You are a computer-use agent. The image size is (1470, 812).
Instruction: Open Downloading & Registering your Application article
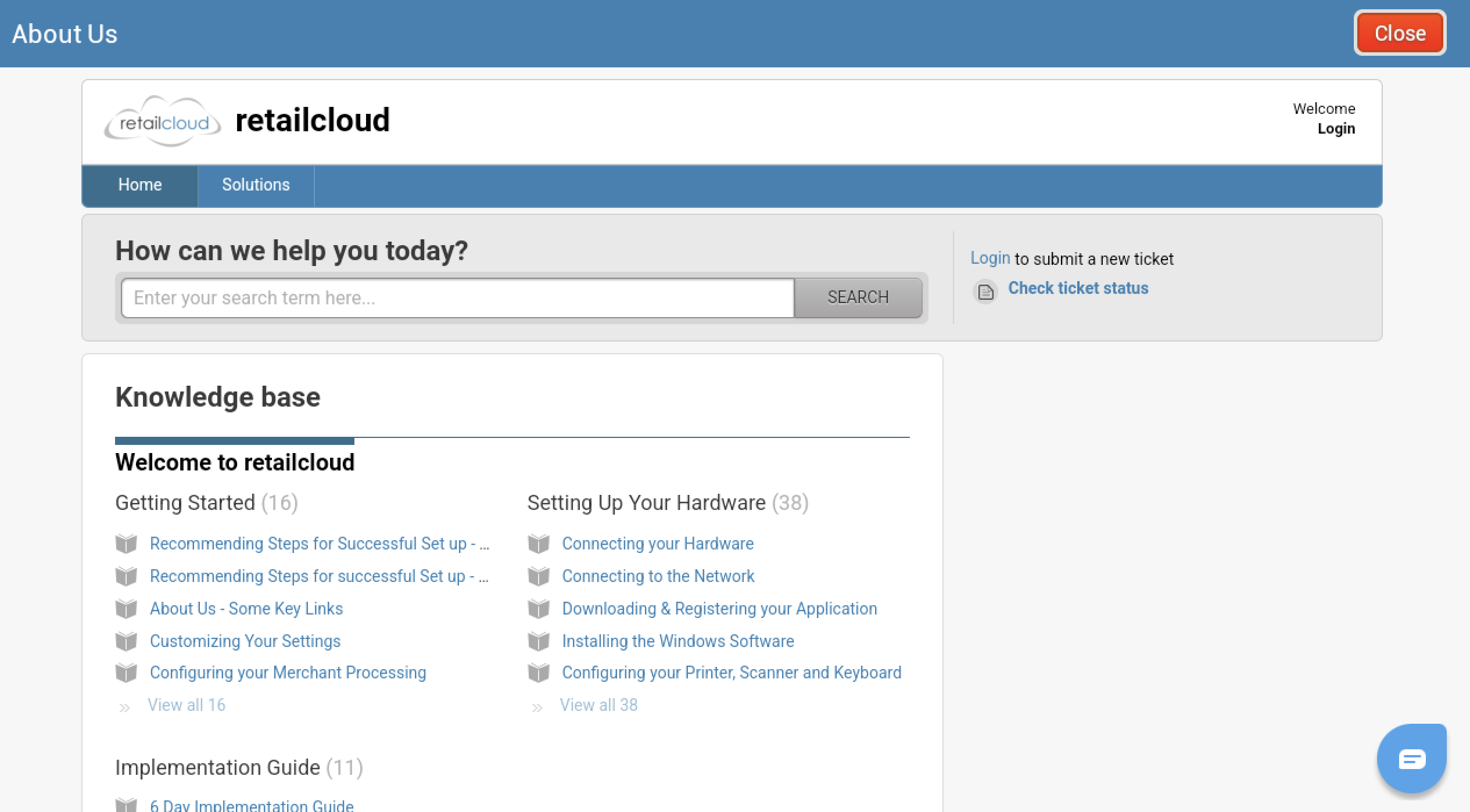[719, 609]
